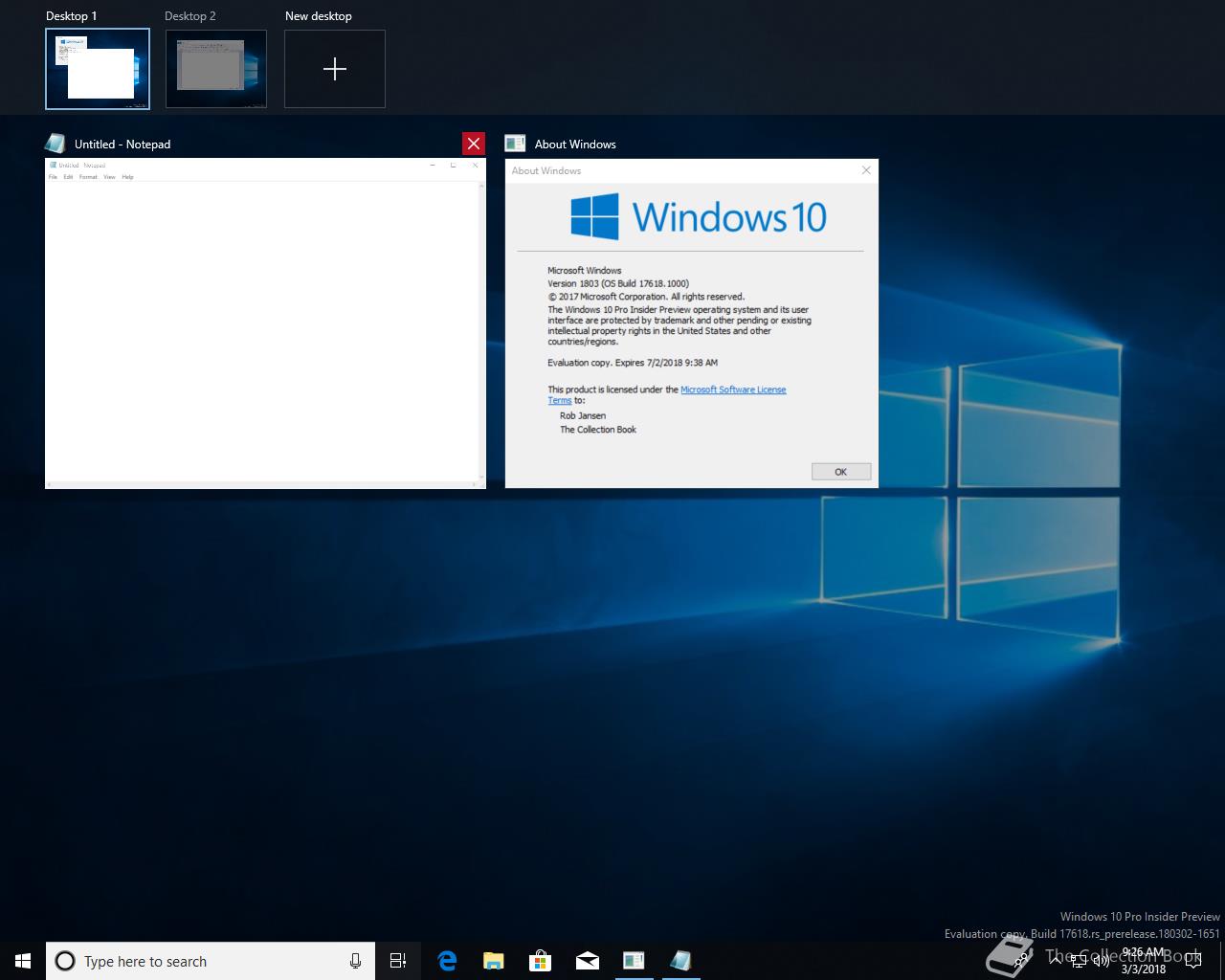Screen dimensions: 1225x980
Task: Click the About Windows icon beside the task view title
Action: click(x=515, y=144)
